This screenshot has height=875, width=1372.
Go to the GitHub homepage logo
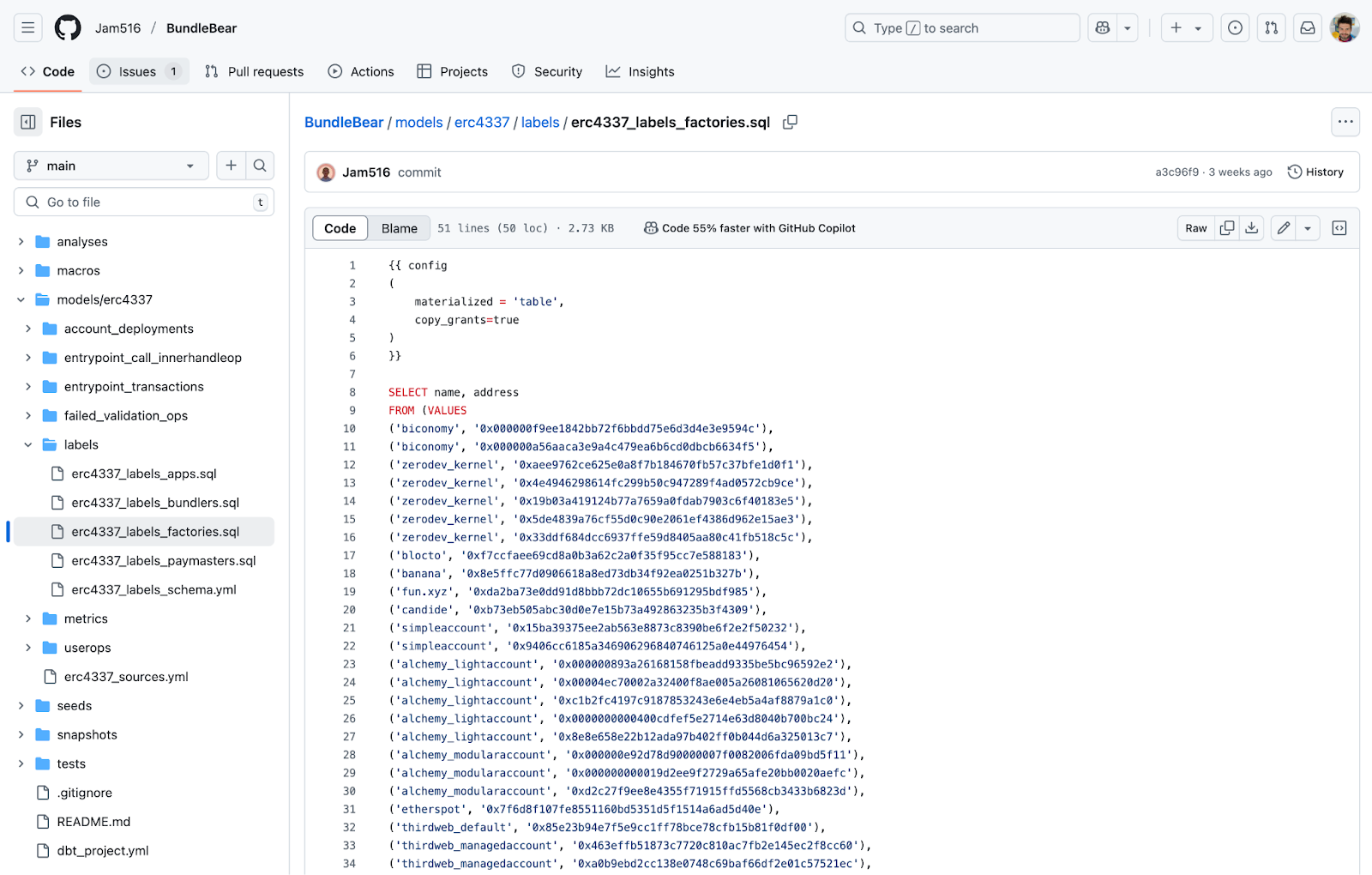68,28
